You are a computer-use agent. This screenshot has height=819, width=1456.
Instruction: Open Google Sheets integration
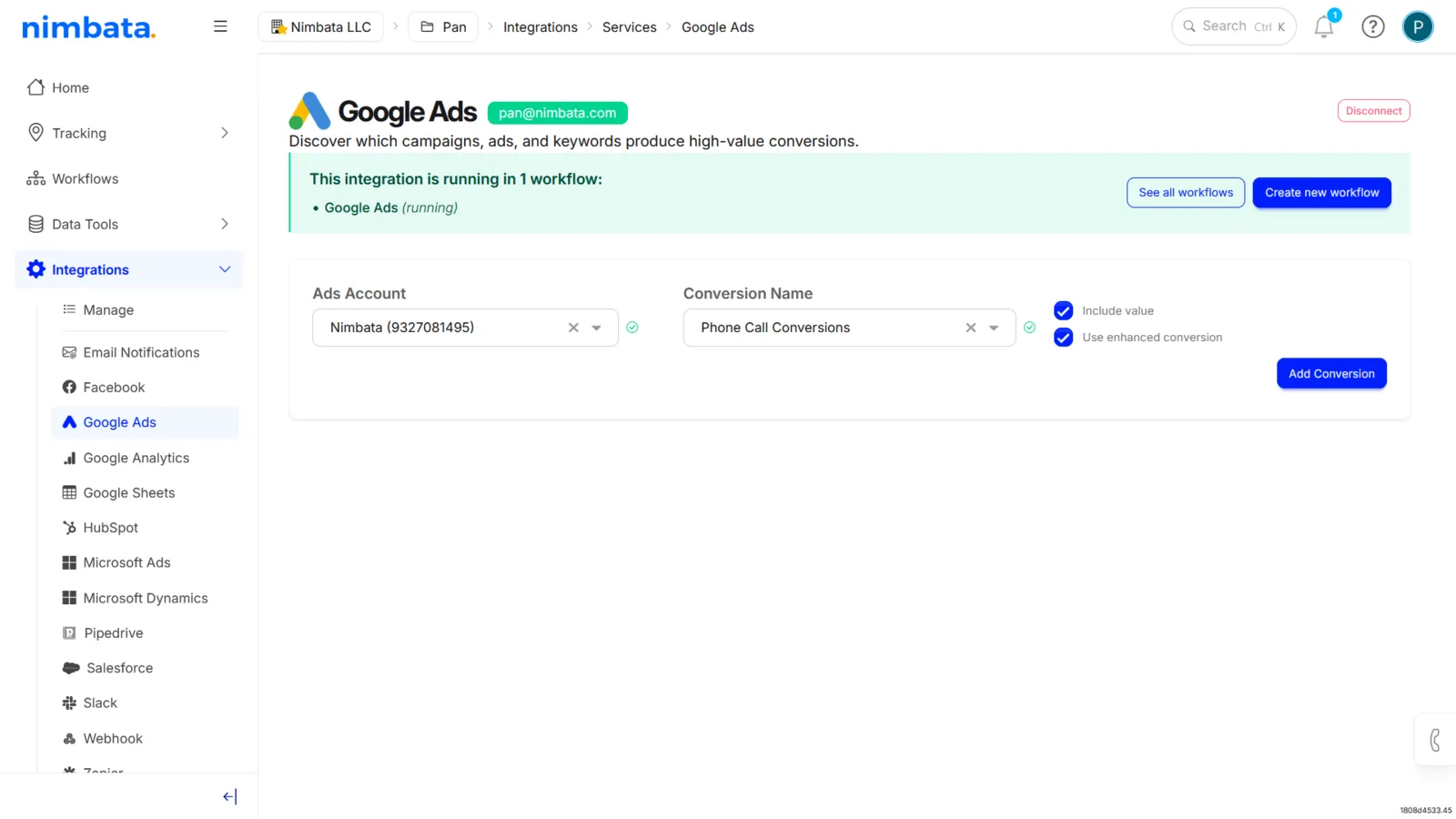145,492
